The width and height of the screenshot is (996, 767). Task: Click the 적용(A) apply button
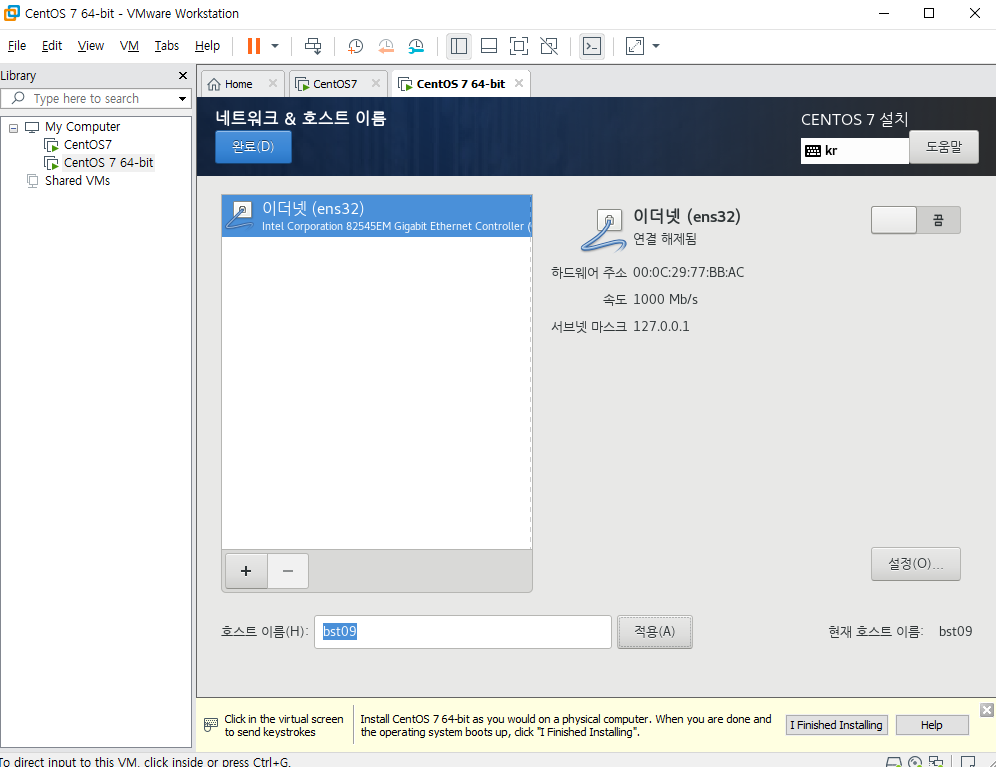pos(655,632)
